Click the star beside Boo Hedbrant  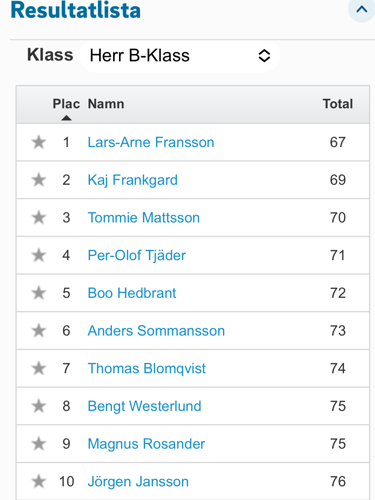pos(39,293)
